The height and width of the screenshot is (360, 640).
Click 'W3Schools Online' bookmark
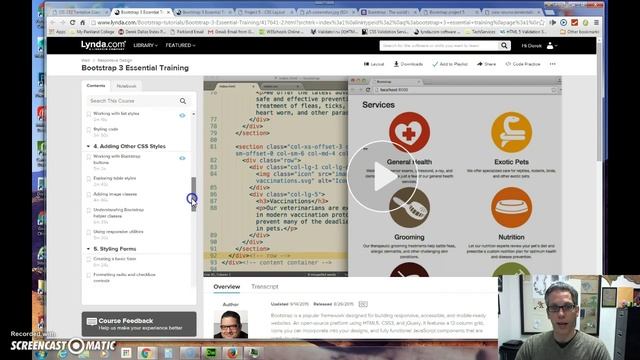pos(281,31)
